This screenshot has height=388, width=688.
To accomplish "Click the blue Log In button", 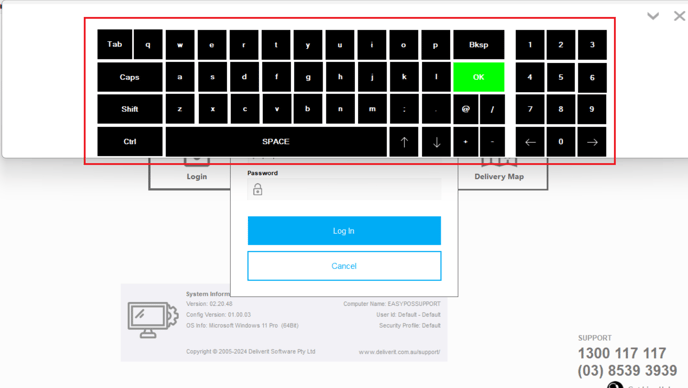I will coord(344,230).
